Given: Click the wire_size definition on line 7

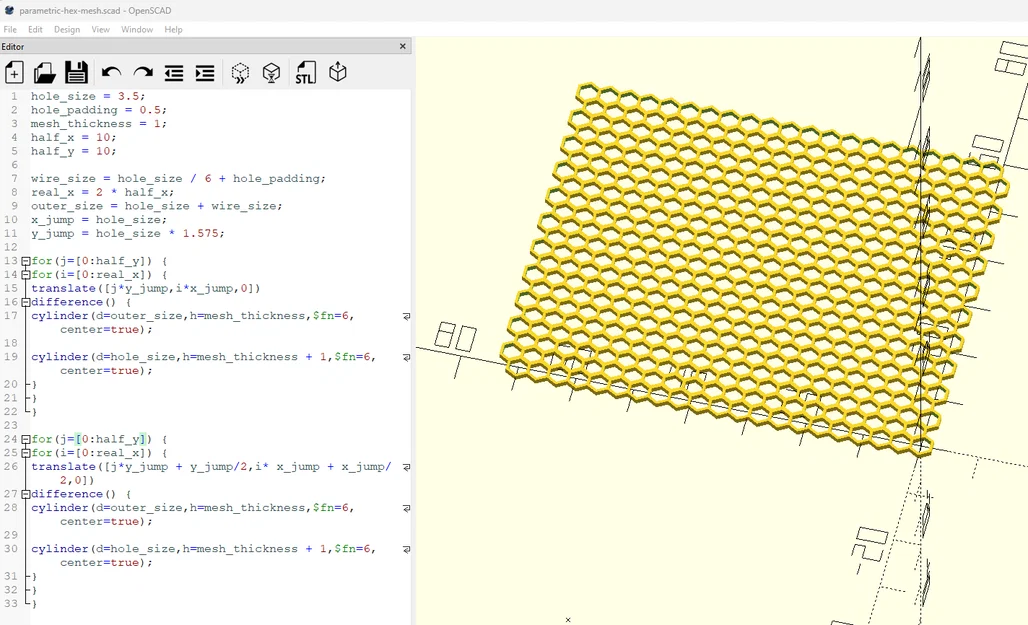Looking at the screenshot, I should click(x=178, y=178).
